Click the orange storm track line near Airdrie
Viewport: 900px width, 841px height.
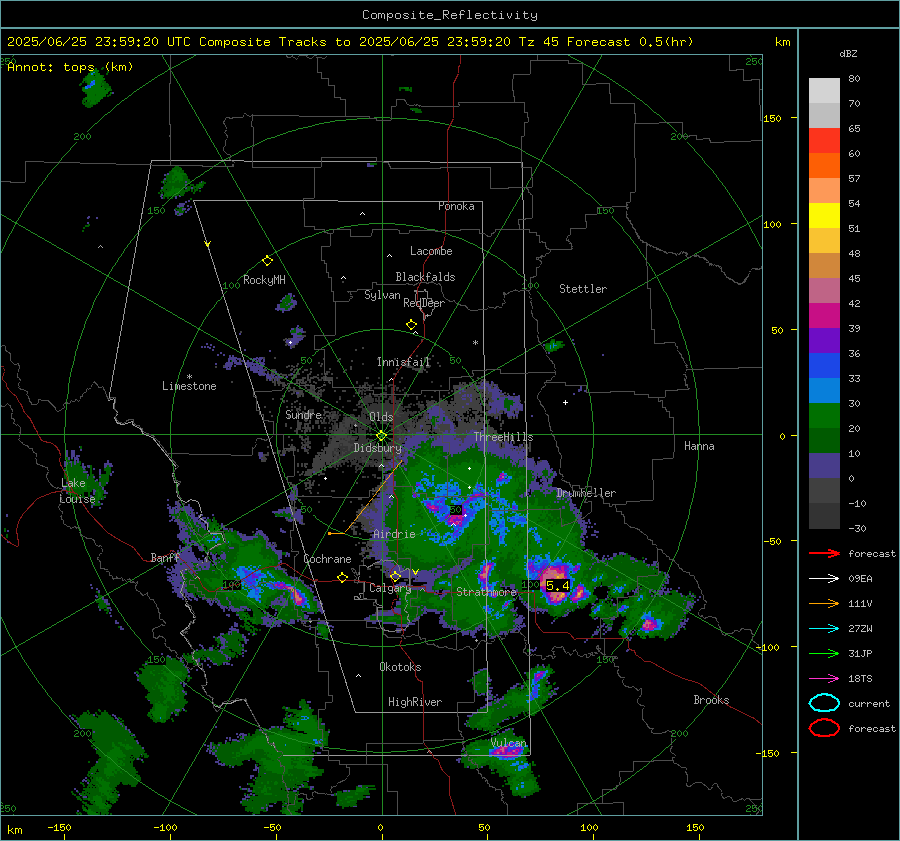point(373,497)
